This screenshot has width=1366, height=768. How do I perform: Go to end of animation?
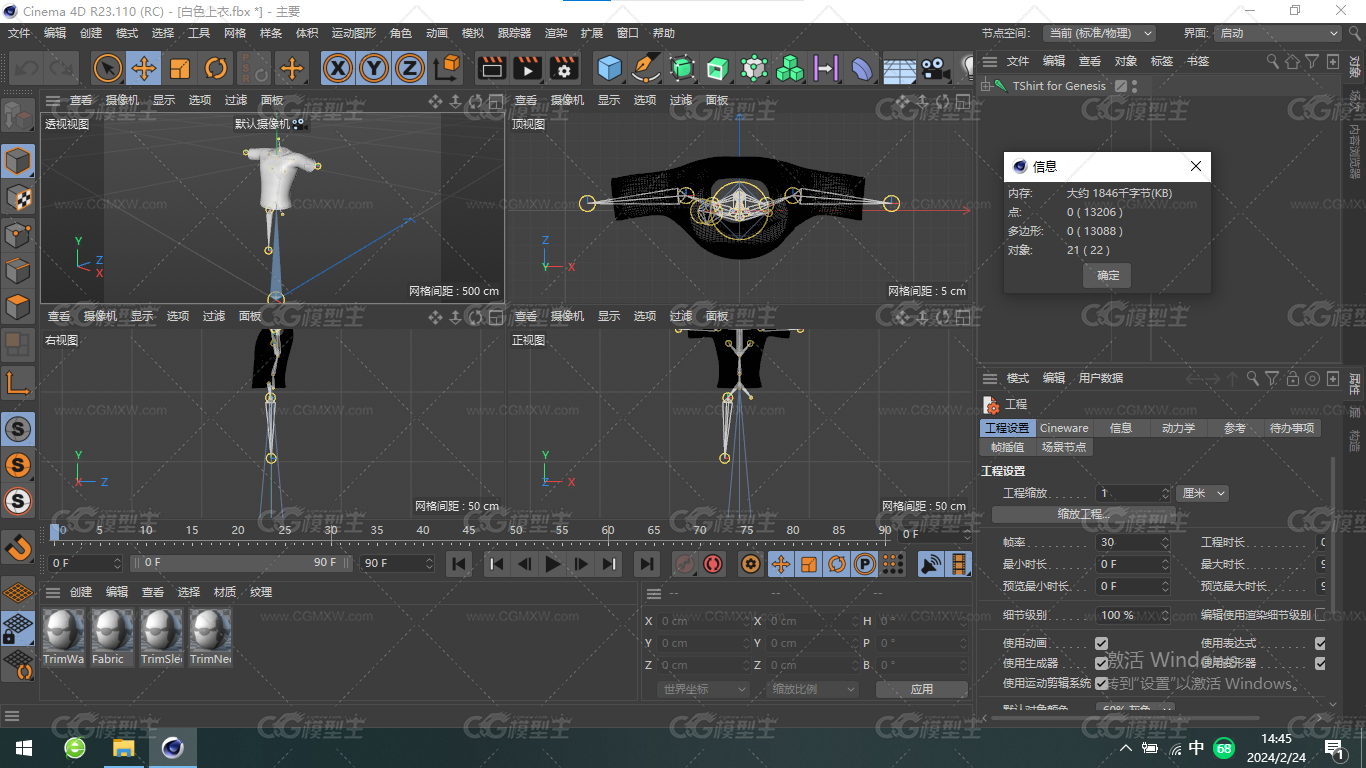(x=647, y=564)
